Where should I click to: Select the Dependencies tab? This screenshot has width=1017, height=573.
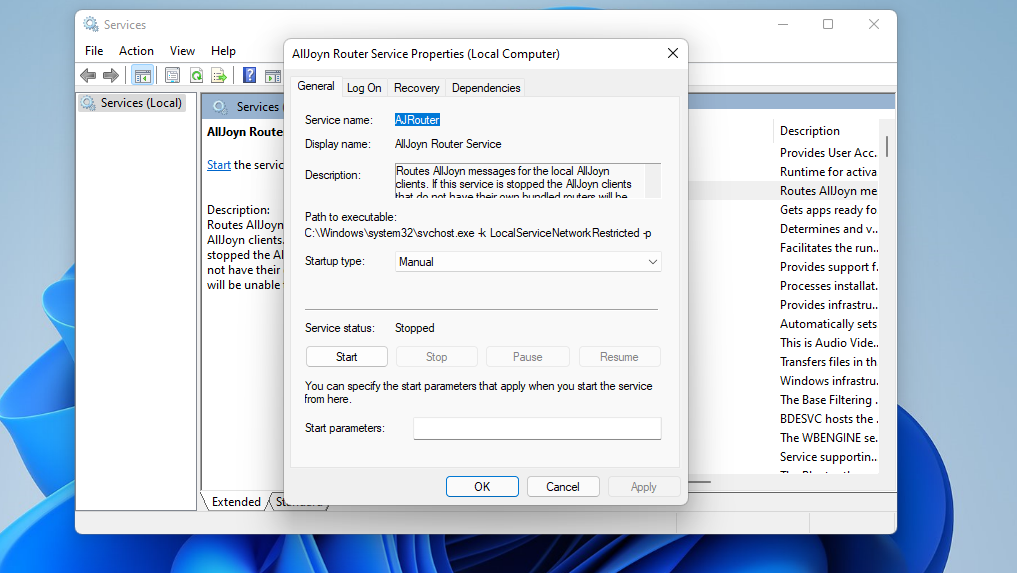click(x=486, y=88)
